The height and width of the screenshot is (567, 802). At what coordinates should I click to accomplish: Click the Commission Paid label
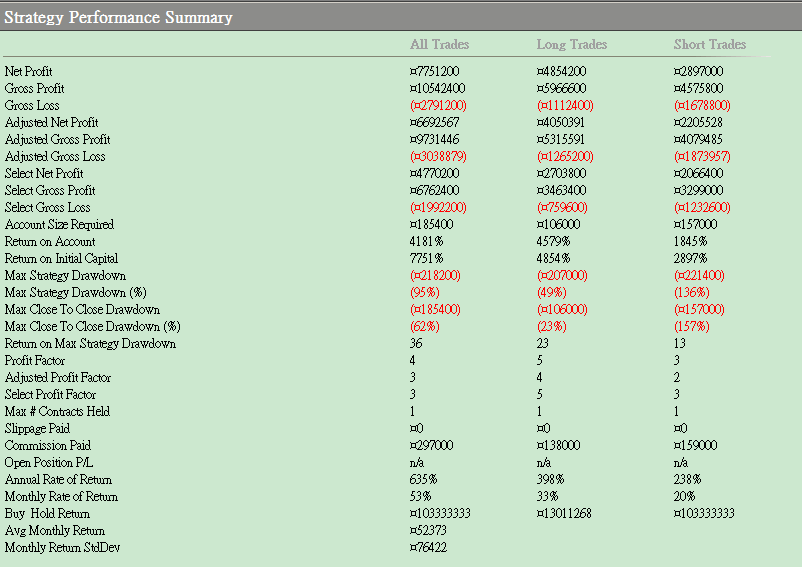tap(48, 445)
